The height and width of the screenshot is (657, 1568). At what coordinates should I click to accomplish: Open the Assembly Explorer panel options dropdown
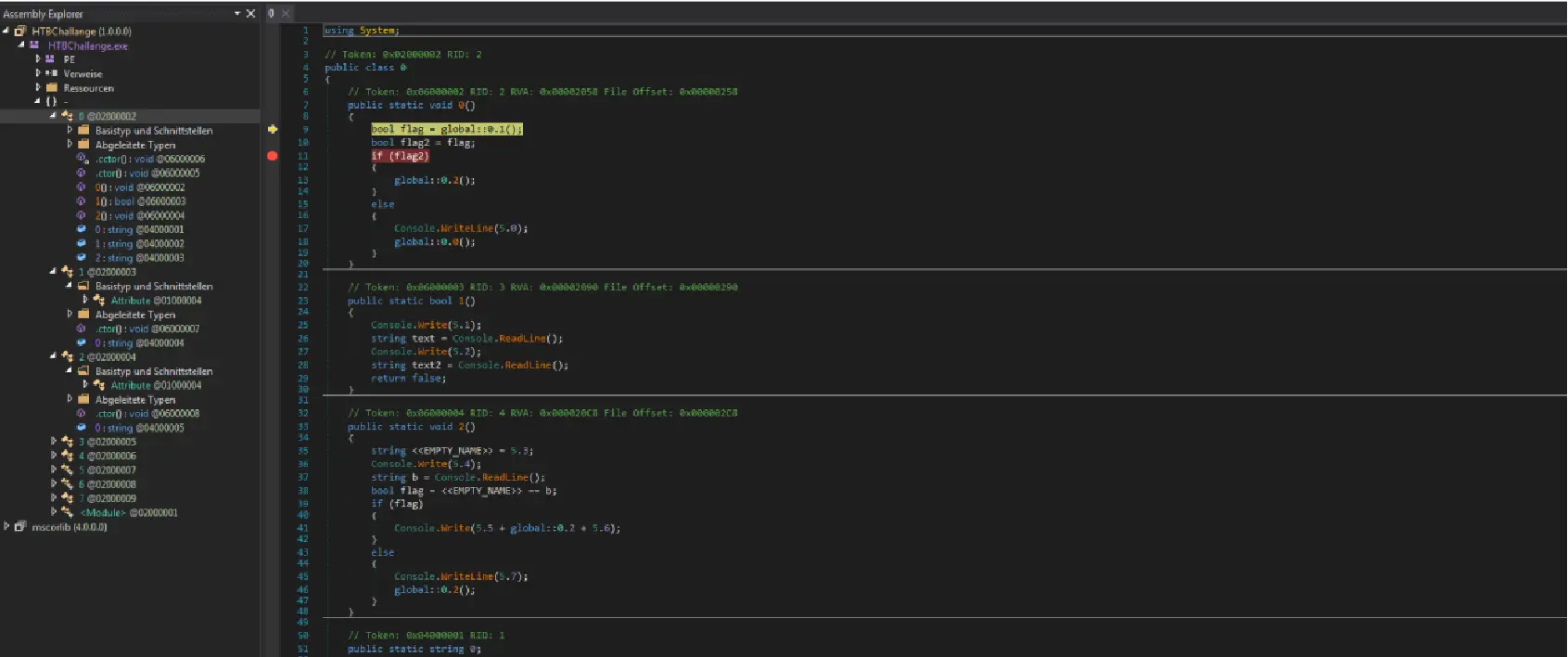[237, 14]
